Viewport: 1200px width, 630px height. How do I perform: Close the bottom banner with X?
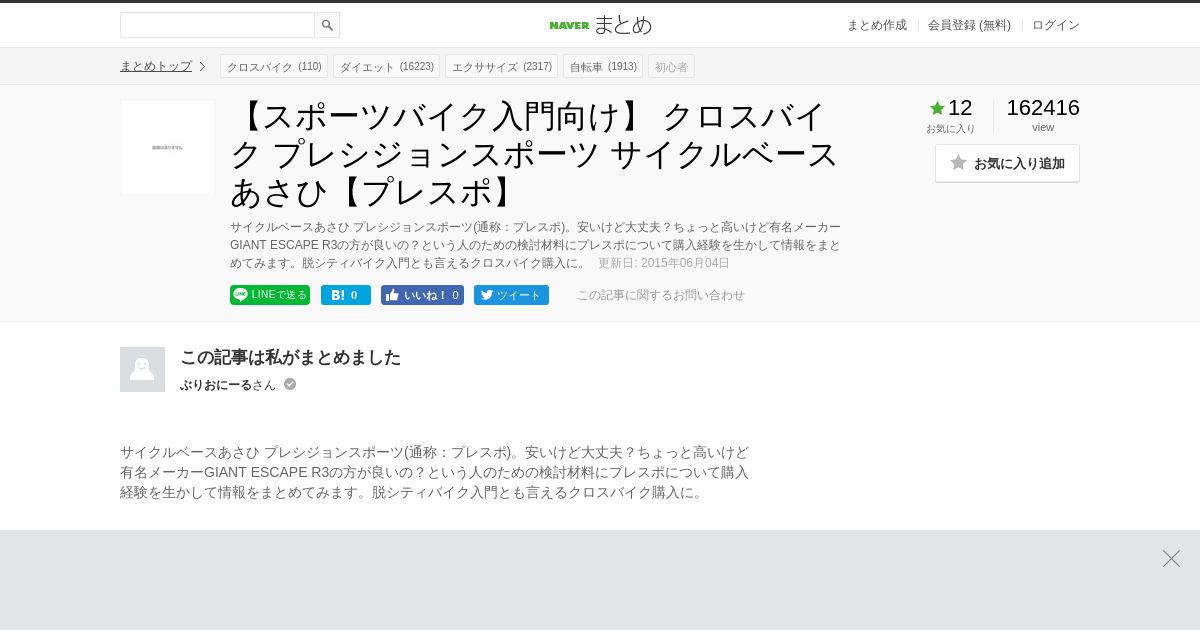[x=1171, y=558]
